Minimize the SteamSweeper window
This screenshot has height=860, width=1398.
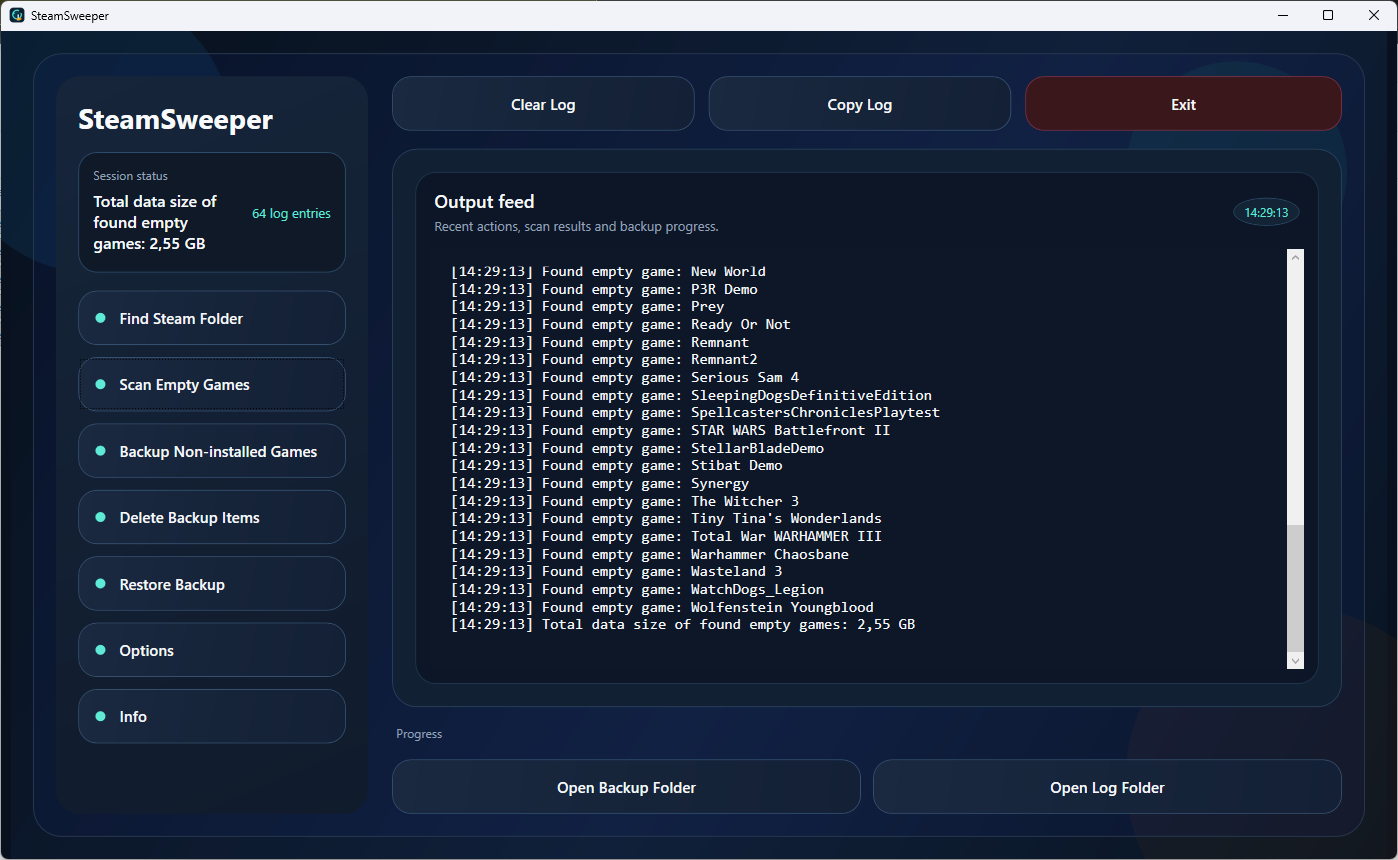click(x=1282, y=15)
